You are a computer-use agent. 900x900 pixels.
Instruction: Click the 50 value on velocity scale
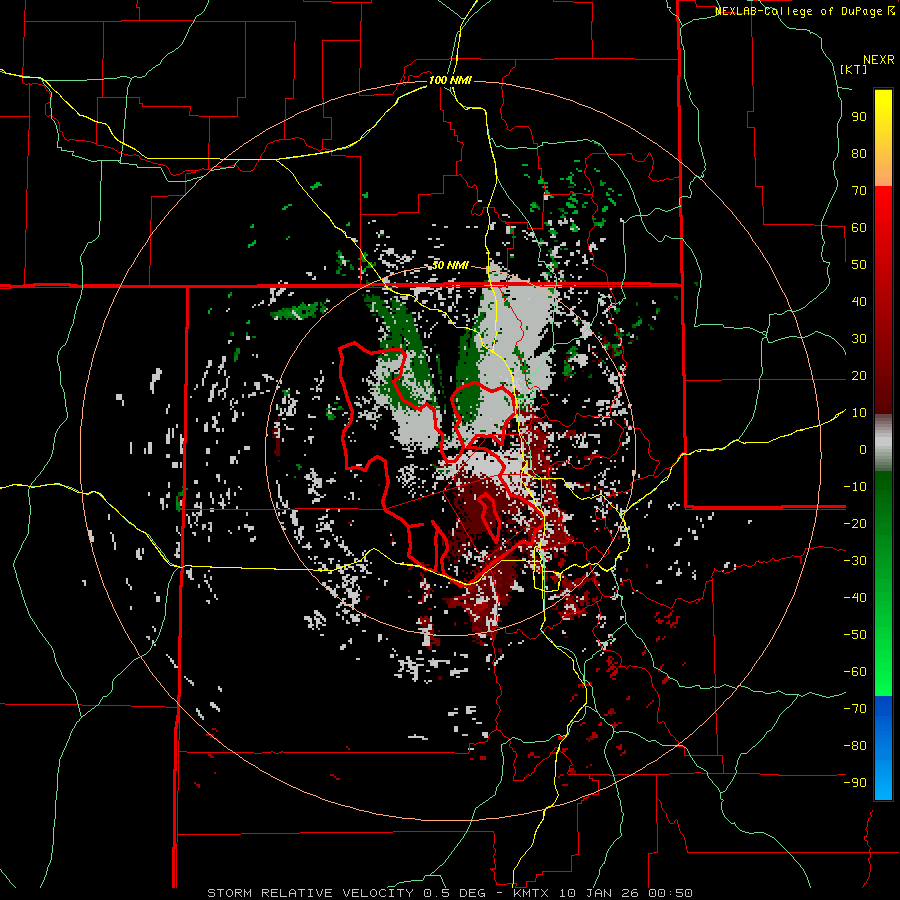point(859,265)
